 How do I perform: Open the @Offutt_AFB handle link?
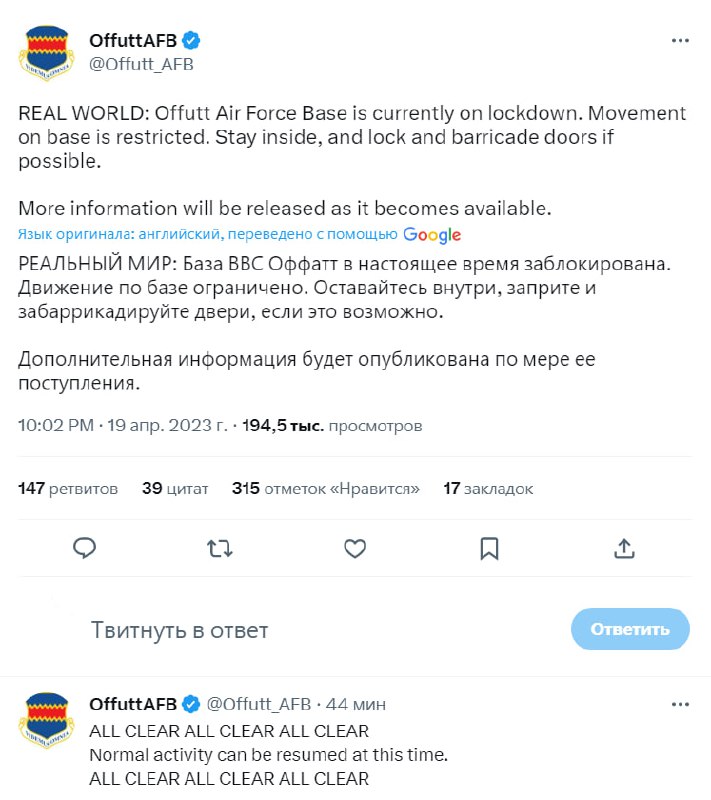[x=141, y=64]
